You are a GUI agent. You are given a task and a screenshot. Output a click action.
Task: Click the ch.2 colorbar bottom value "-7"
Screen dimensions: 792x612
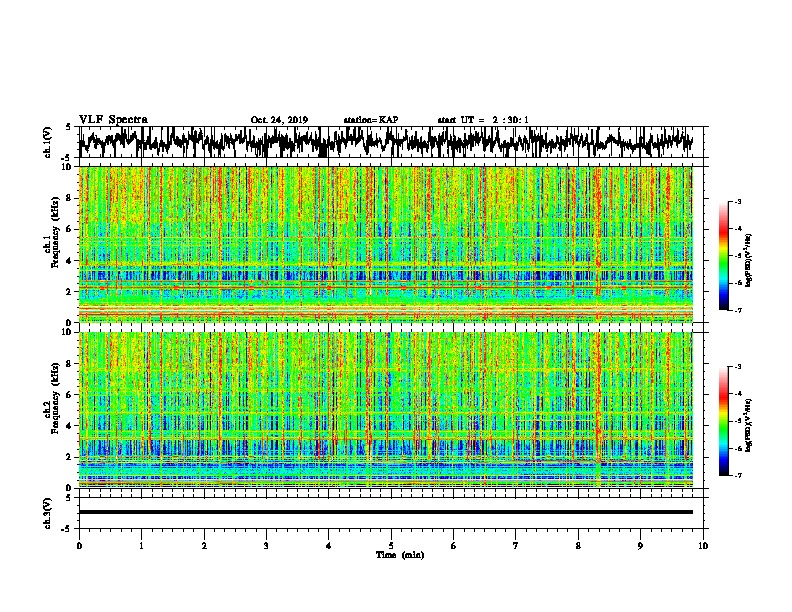737,475
